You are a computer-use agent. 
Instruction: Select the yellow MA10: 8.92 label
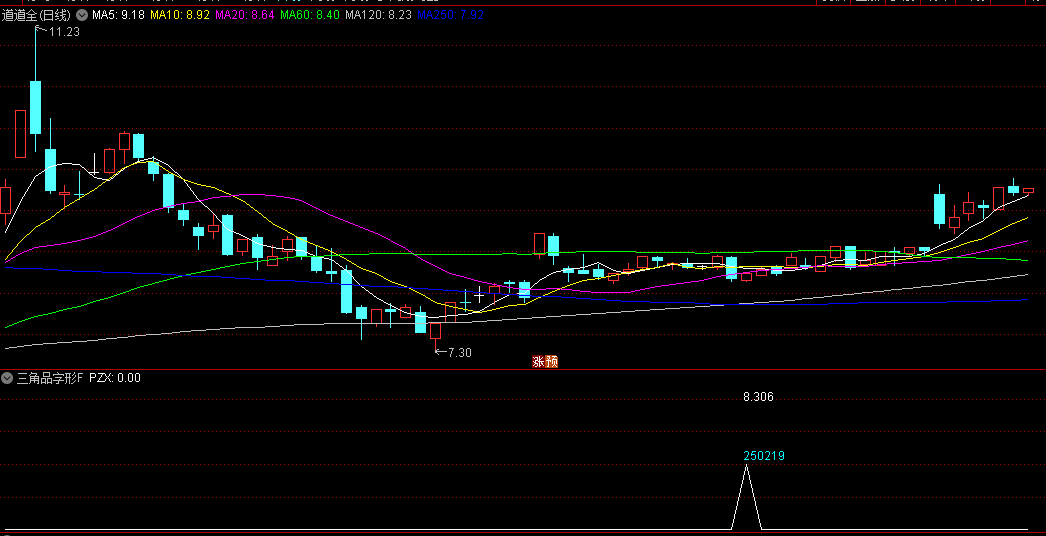coord(179,15)
